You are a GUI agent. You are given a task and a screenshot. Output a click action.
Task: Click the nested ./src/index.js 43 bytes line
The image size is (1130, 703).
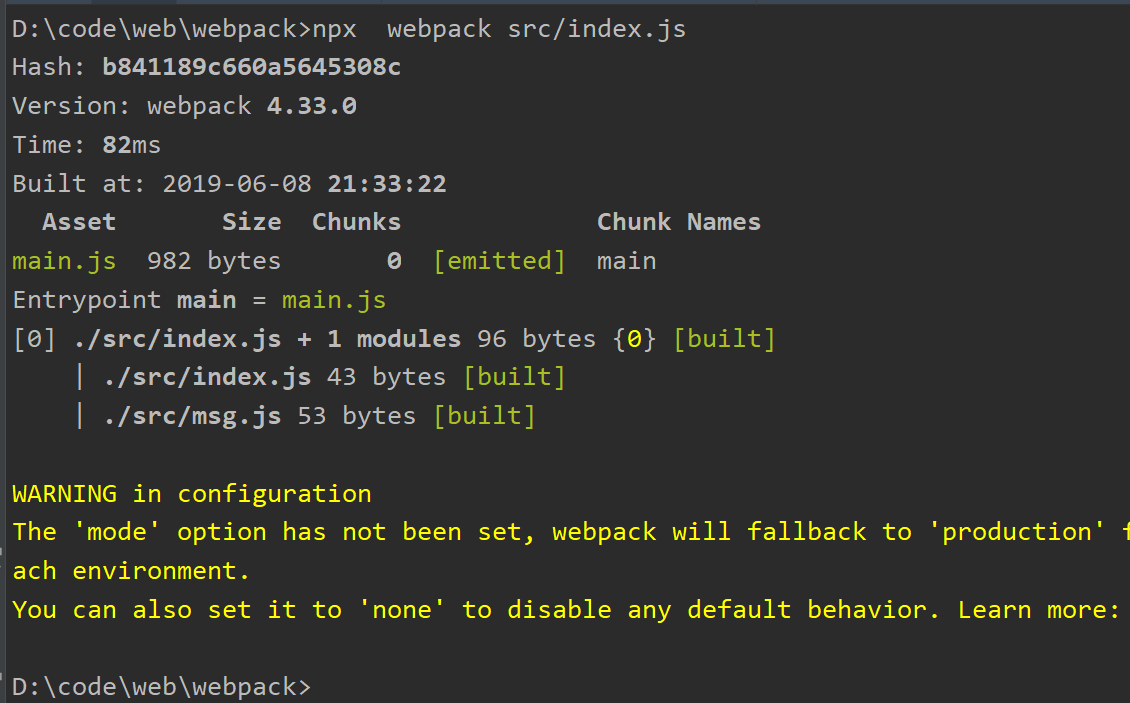pos(334,377)
